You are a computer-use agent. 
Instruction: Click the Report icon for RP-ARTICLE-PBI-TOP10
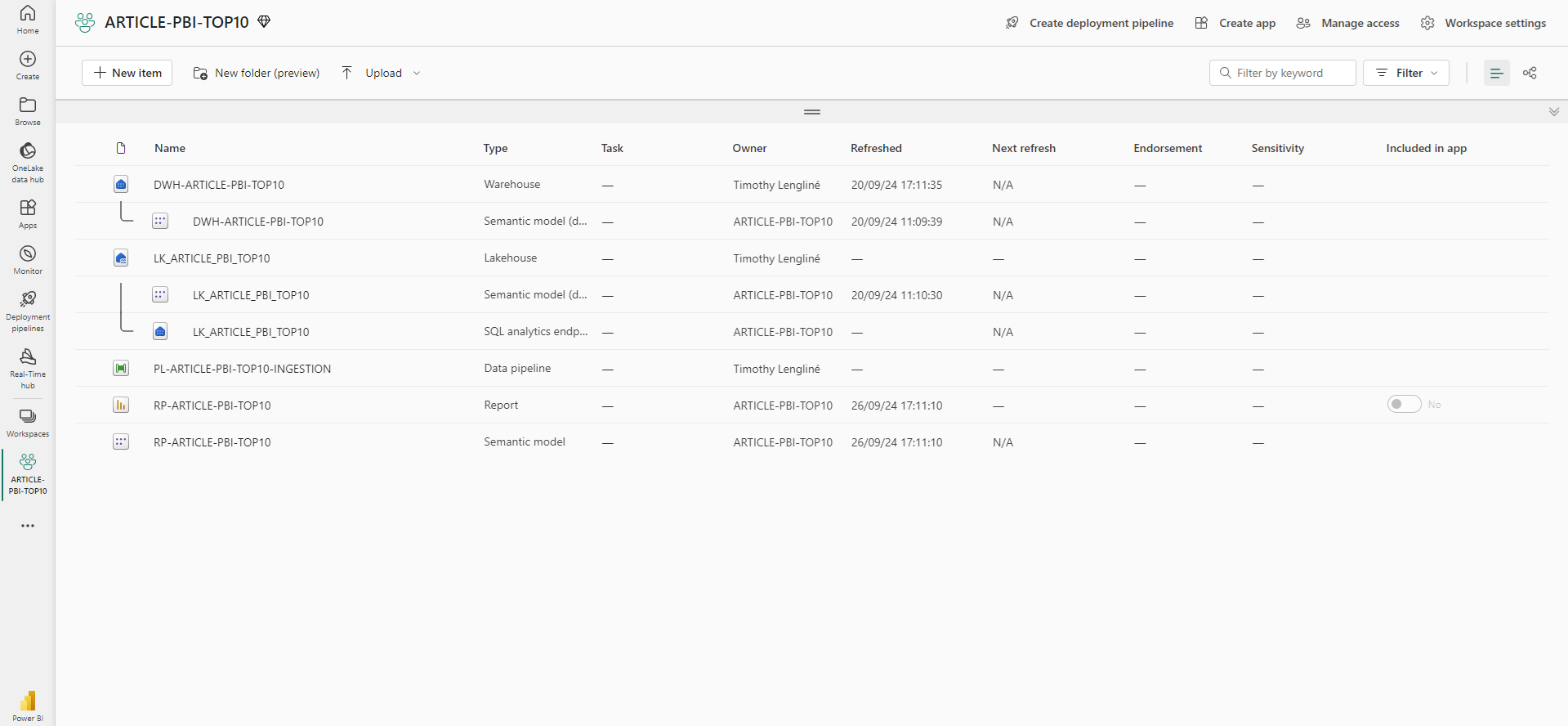[121, 406]
